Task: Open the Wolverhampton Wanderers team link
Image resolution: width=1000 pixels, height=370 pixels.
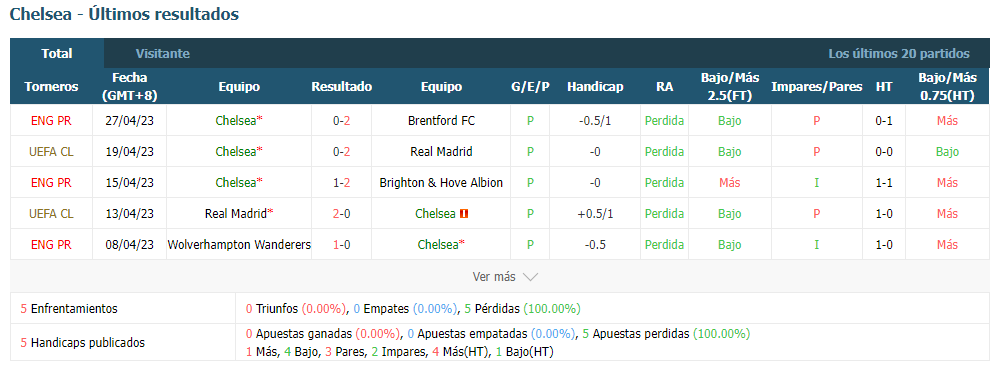Action: point(239,244)
